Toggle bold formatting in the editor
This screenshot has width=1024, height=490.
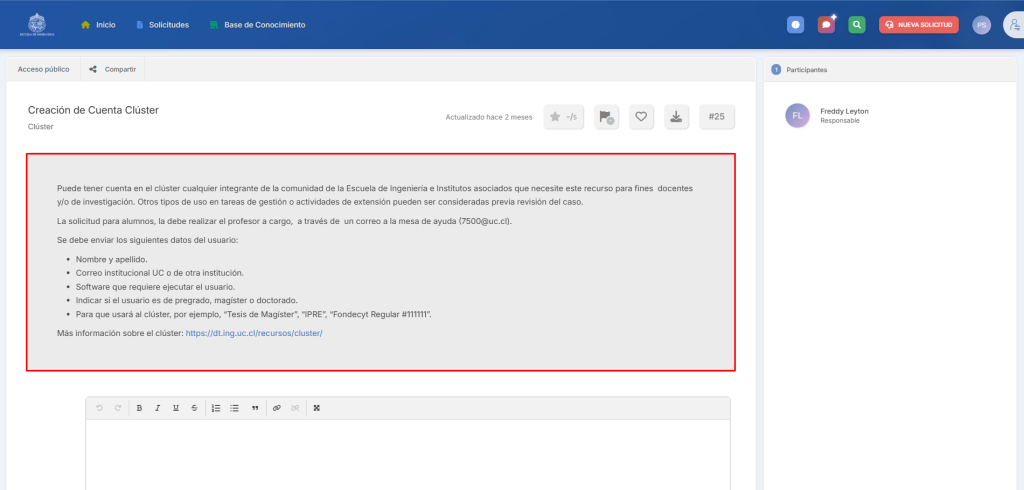139,408
